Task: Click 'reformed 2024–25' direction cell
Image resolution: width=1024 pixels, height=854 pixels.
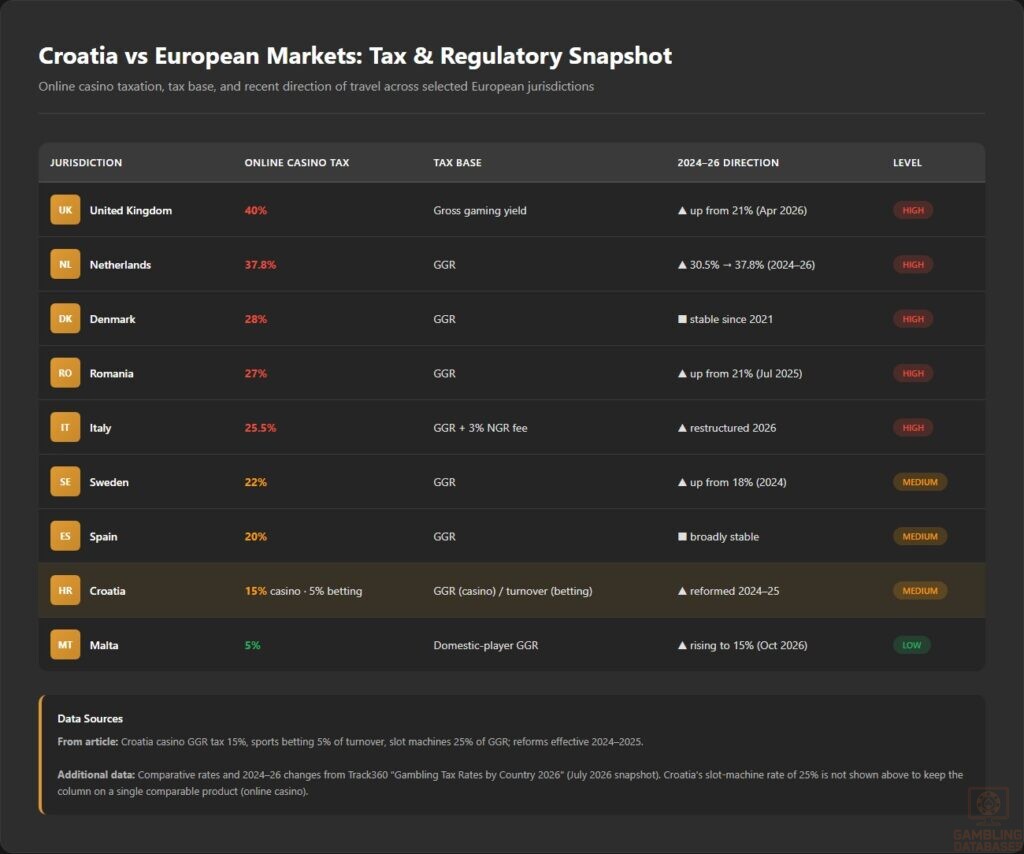Action: (728, 591)
